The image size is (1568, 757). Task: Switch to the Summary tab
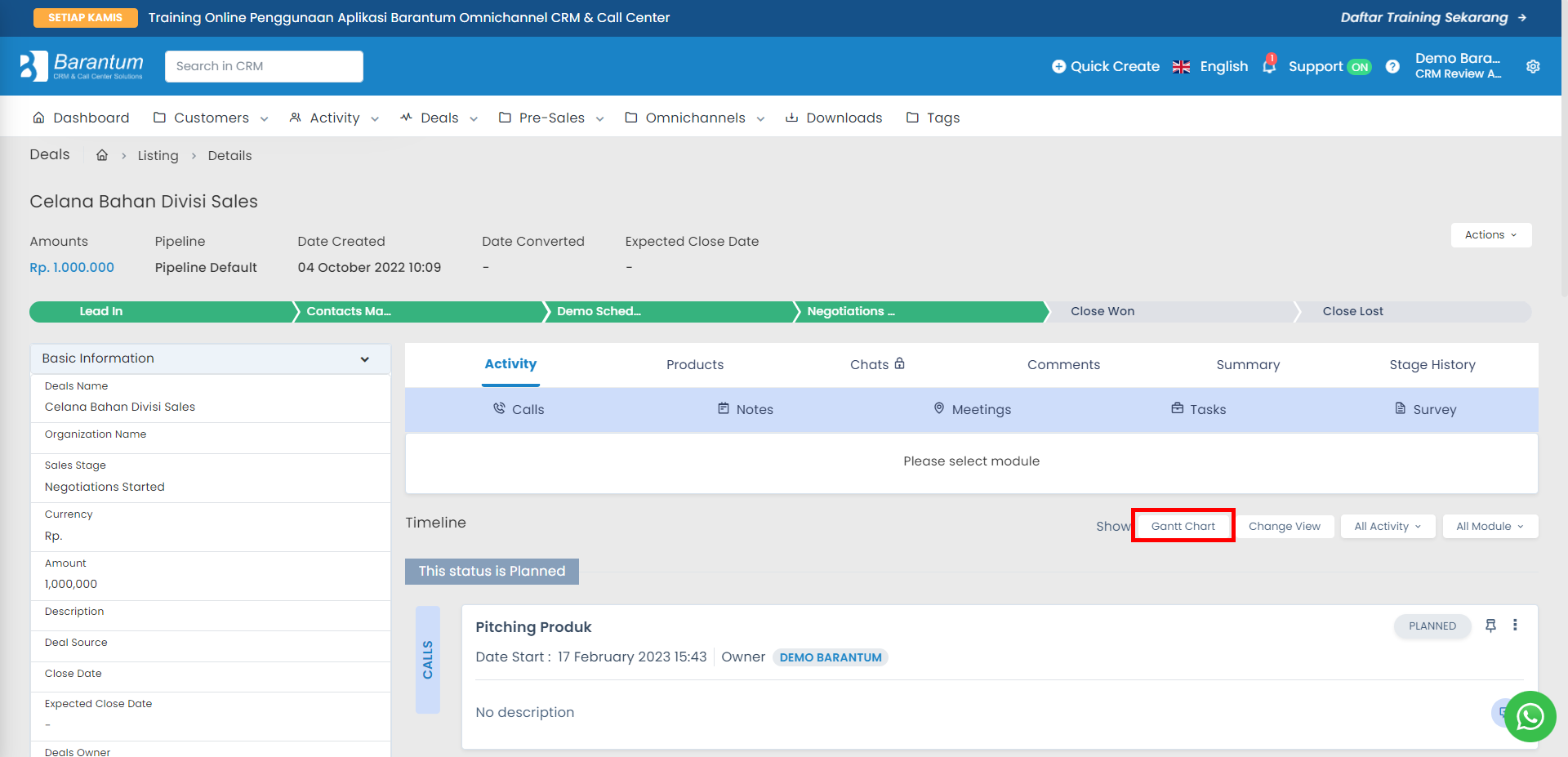(x=1248, y=365)
